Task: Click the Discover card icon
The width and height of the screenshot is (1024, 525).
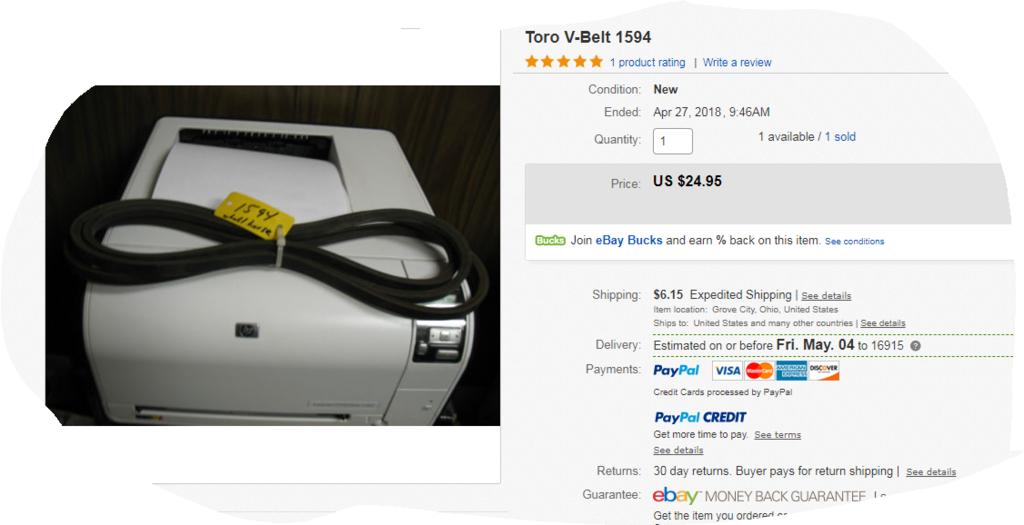Action: click(824, 371)
